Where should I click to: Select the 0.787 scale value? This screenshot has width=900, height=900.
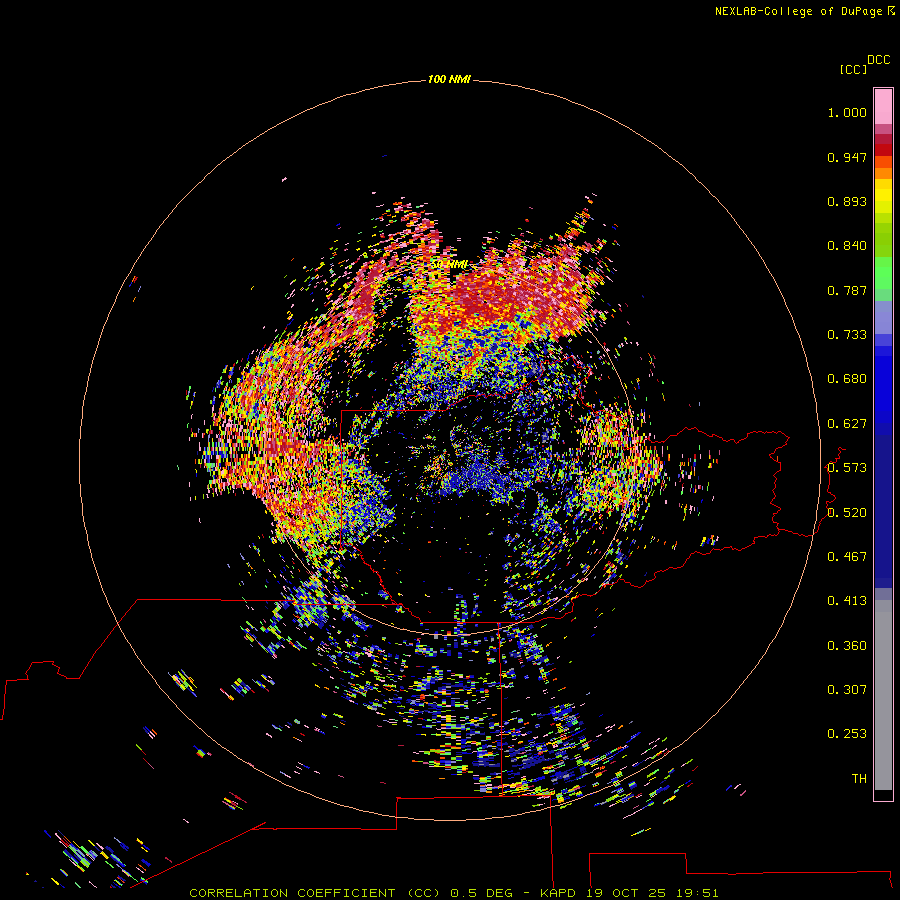pos(847,290)
